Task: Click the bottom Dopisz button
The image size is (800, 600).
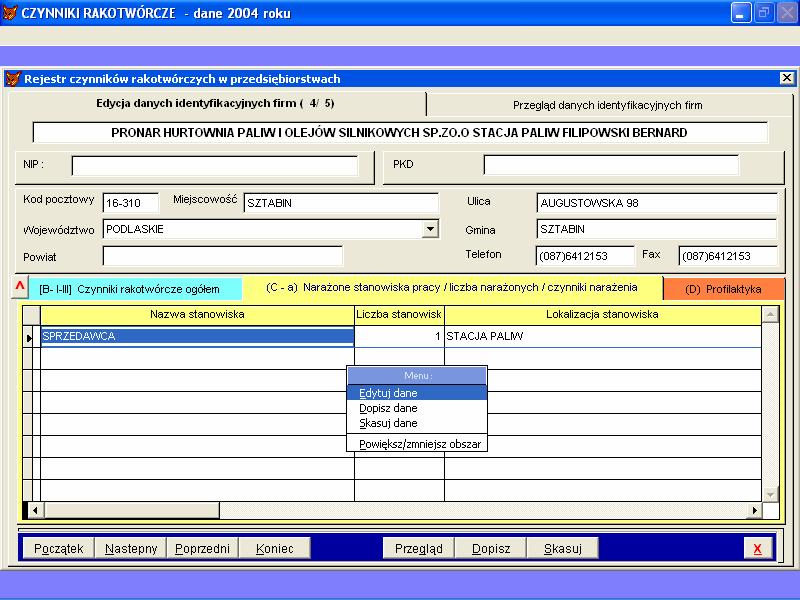Action: (491, 549)
